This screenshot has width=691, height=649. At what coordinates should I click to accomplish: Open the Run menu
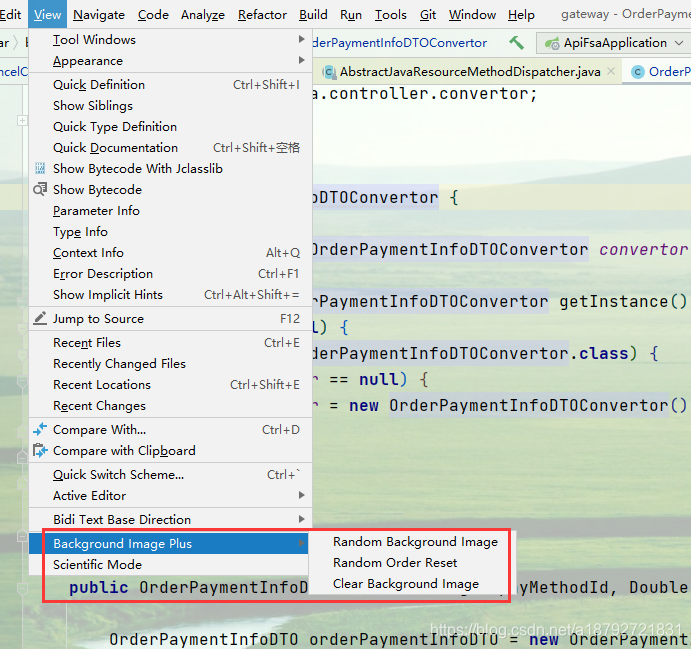351,15
